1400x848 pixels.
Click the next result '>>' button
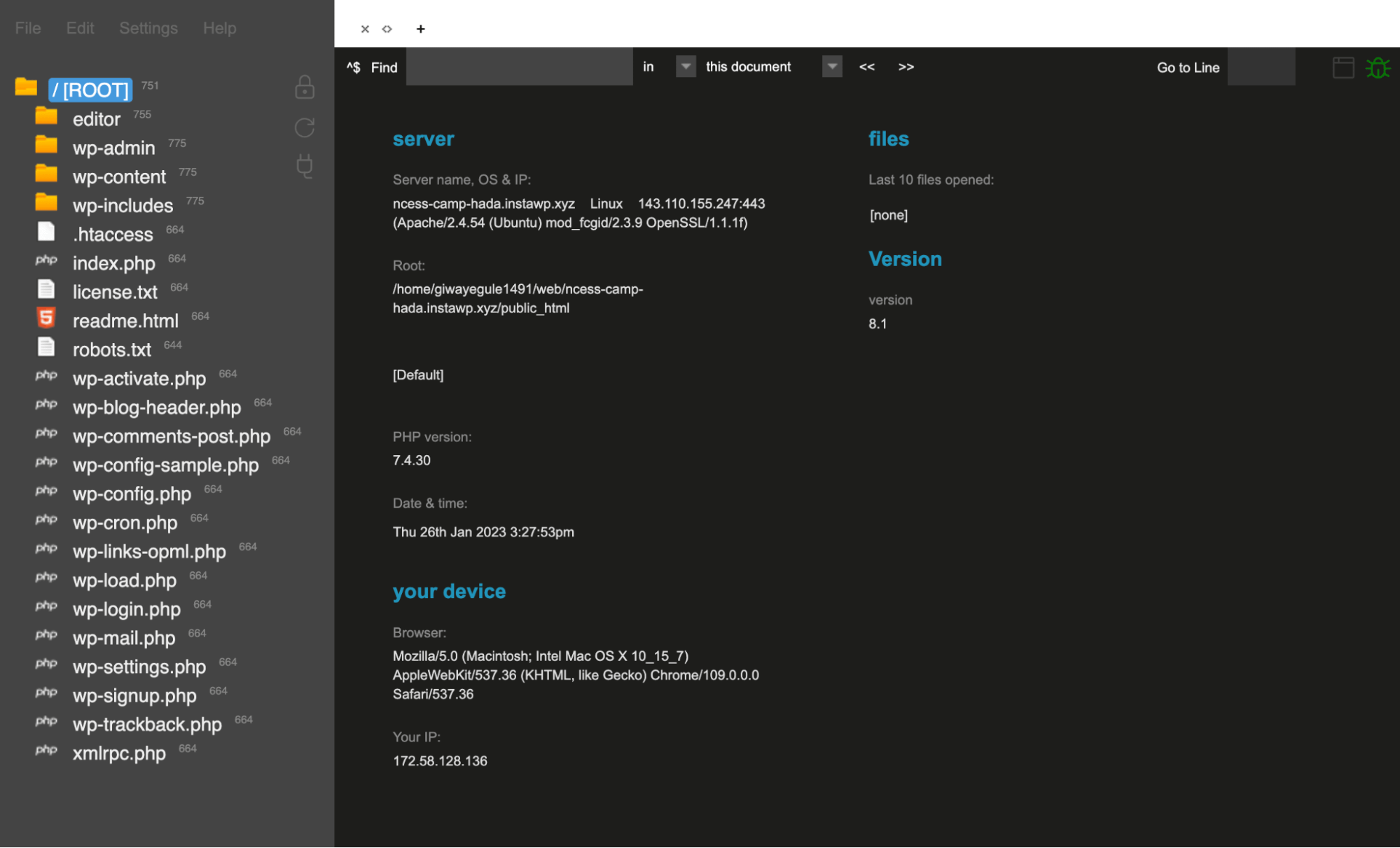[906, 67]
